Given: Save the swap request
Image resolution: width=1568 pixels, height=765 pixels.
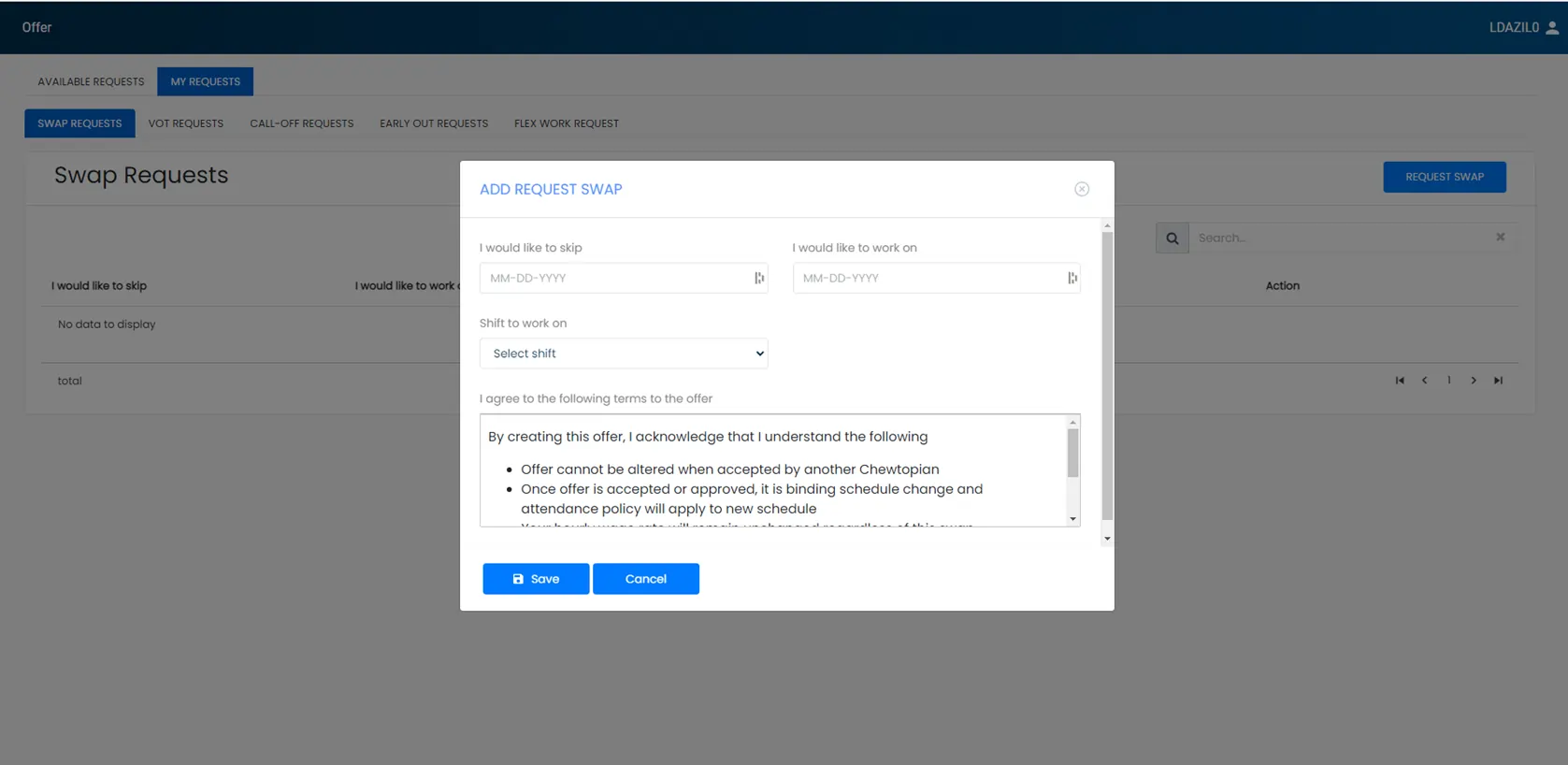Looking at the screenshot, I should (x=536, y=579).
